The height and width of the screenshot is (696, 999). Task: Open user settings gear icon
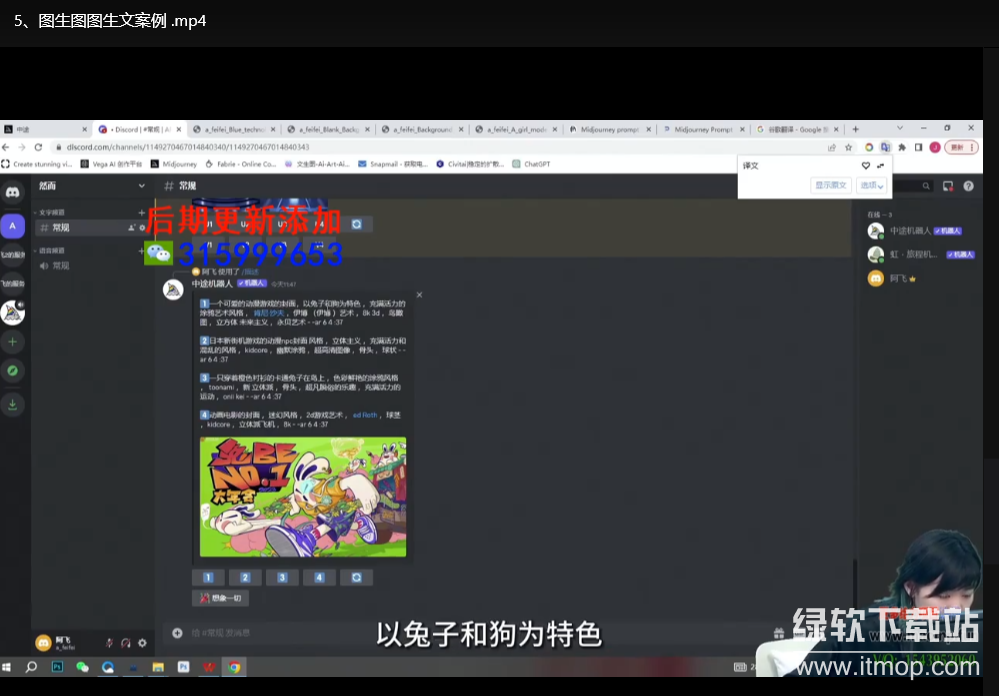(142, 643)
